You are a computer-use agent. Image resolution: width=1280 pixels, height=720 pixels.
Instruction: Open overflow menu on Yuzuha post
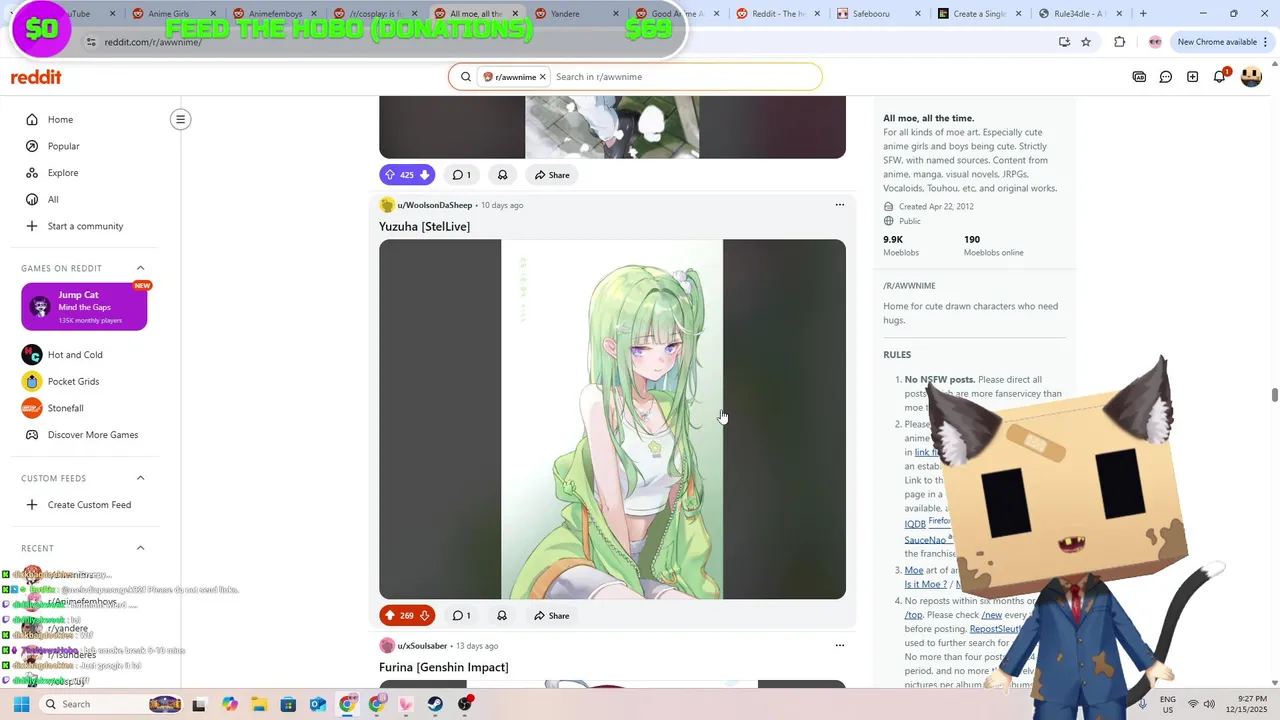pos(839,205)
